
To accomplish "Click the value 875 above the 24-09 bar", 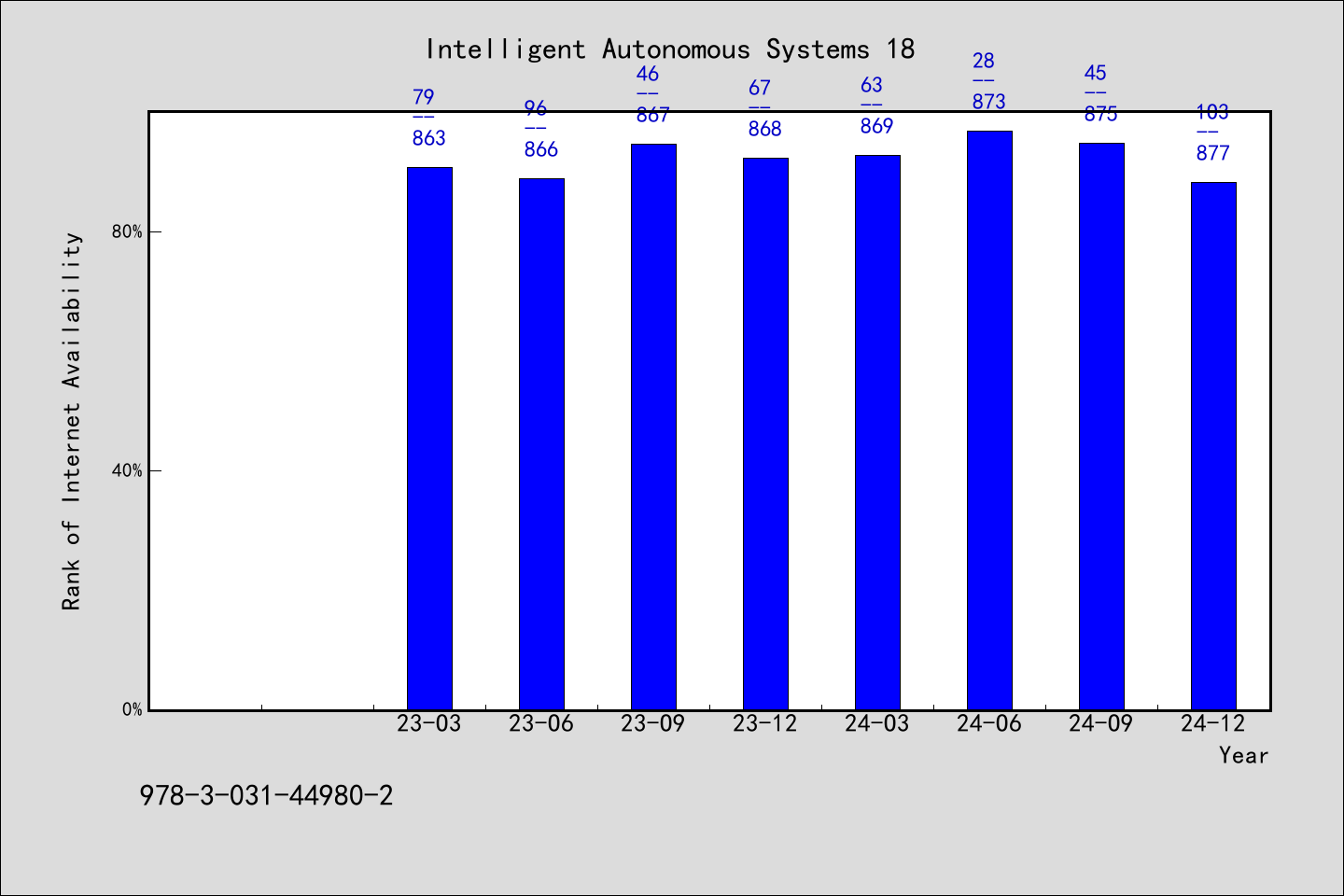I will pos(1101,114).
